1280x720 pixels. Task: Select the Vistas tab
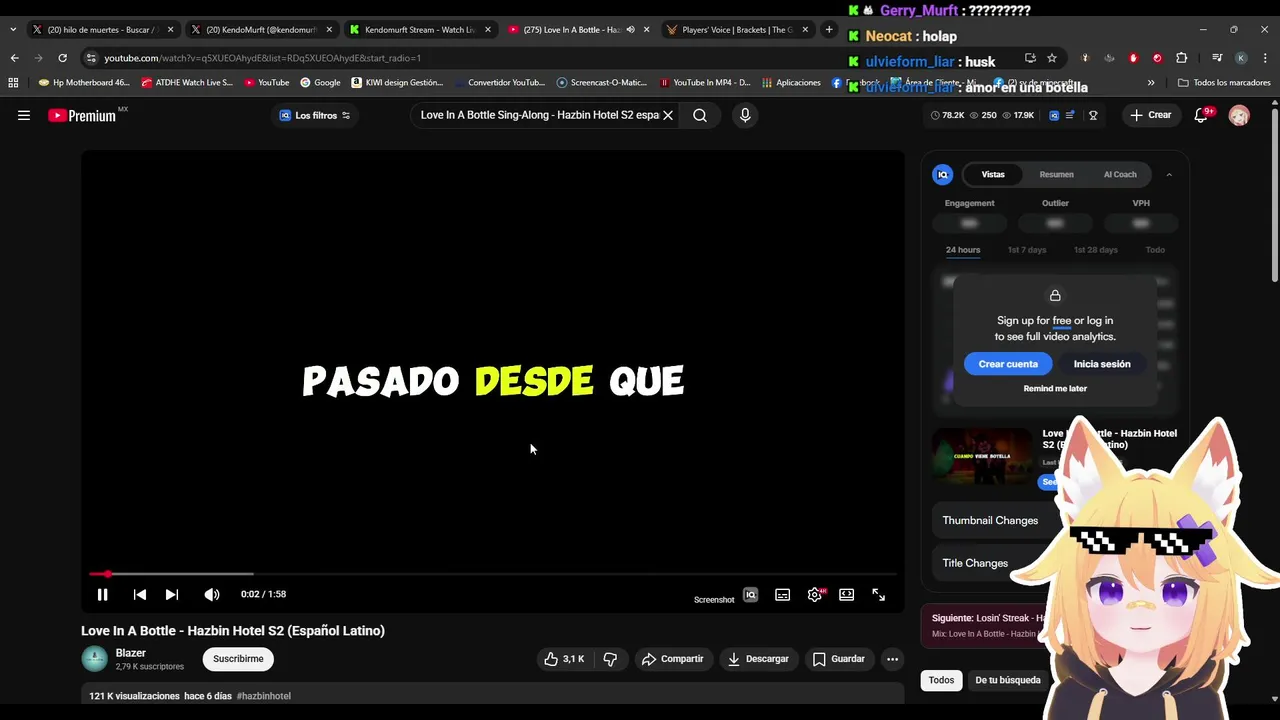coord(993,174)
